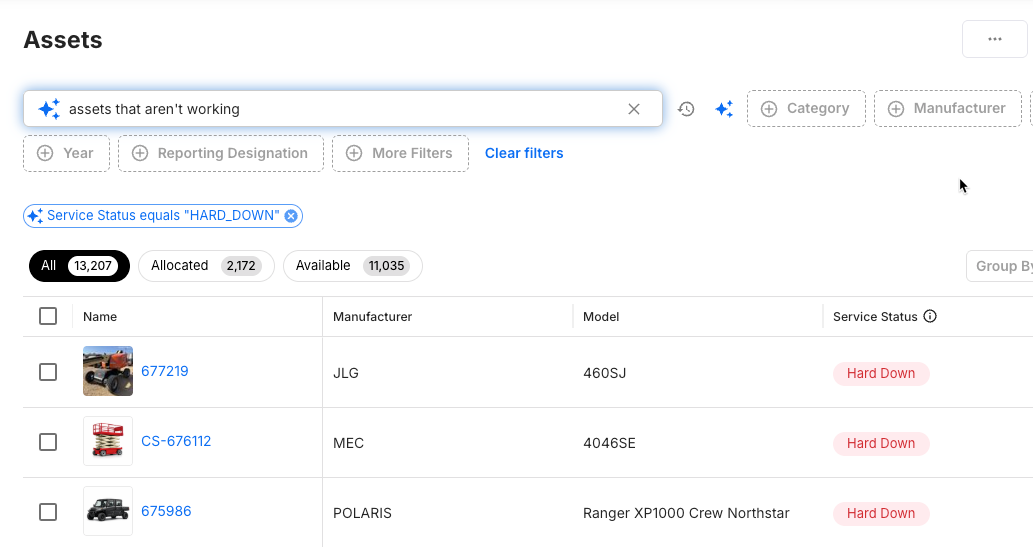Click the Manufacturer column header
This screenshot has width=1033, height=547.
[x=372, y=316]
